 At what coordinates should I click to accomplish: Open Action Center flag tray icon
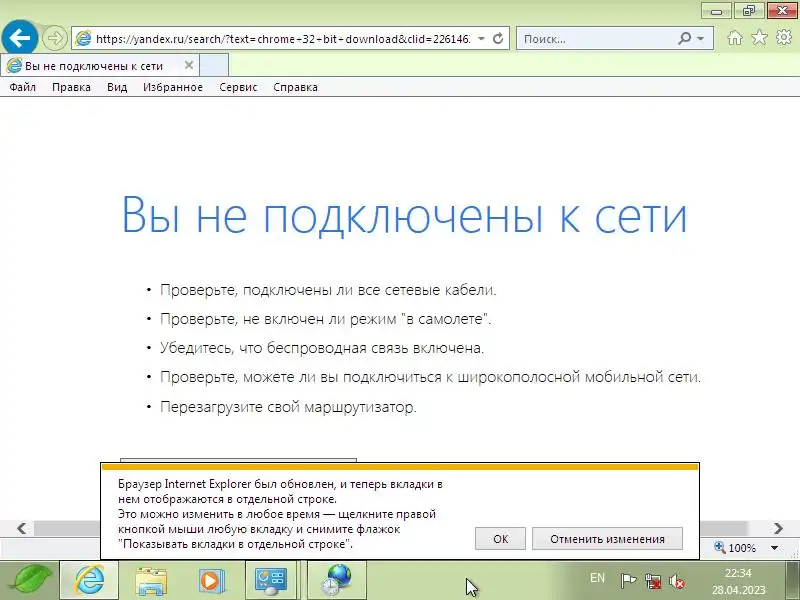[628, 581]
